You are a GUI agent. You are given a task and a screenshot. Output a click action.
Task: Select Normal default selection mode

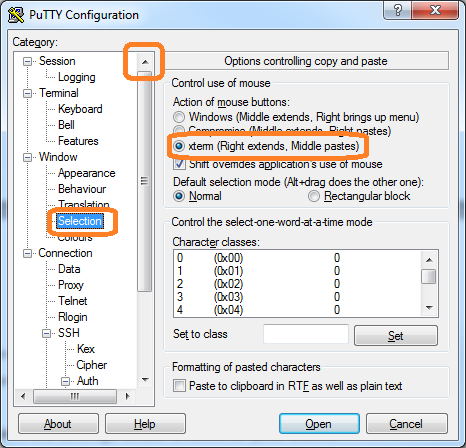pos(179,196)
